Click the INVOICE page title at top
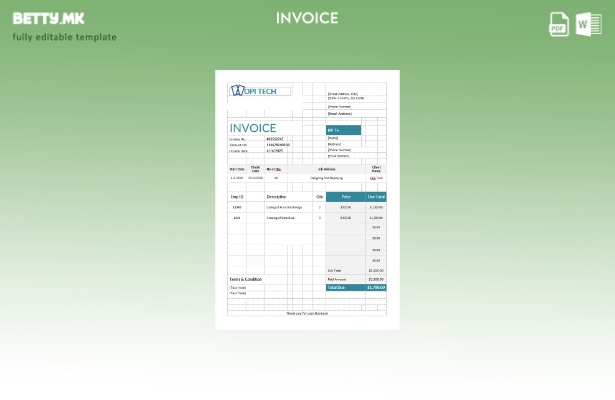 pos(307,18)
